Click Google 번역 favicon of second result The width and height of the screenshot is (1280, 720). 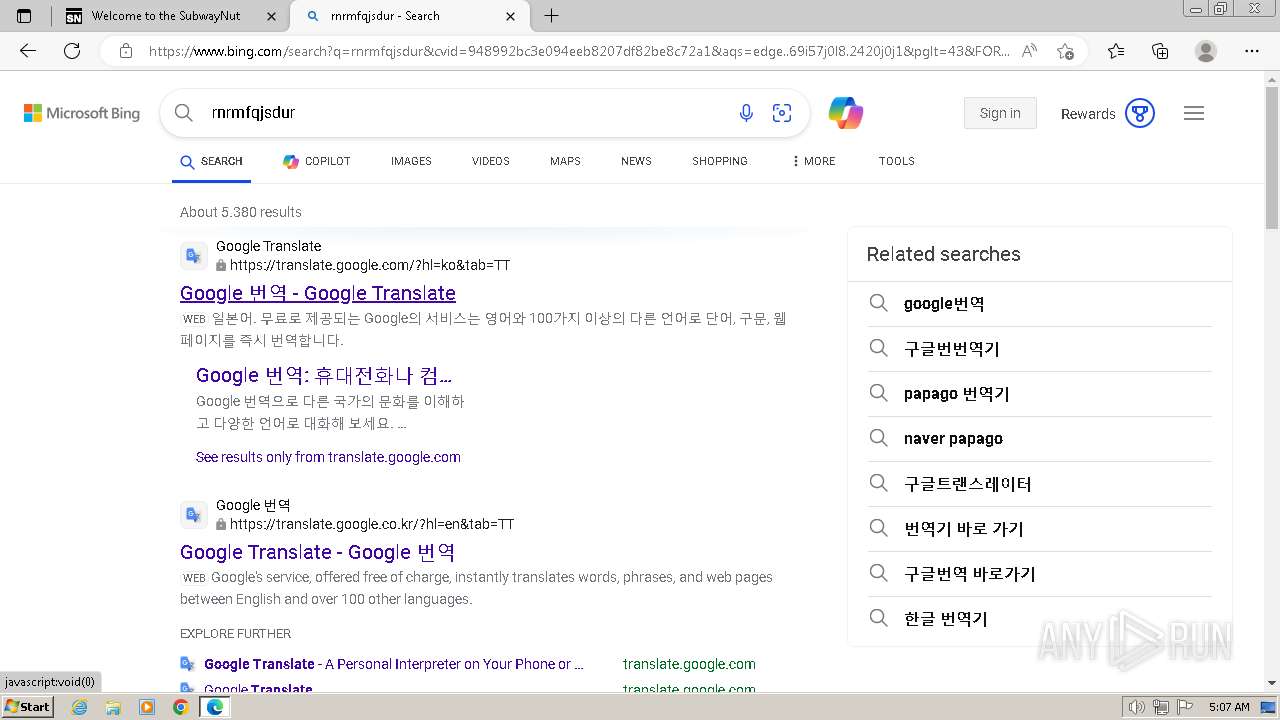coord(194,515)
